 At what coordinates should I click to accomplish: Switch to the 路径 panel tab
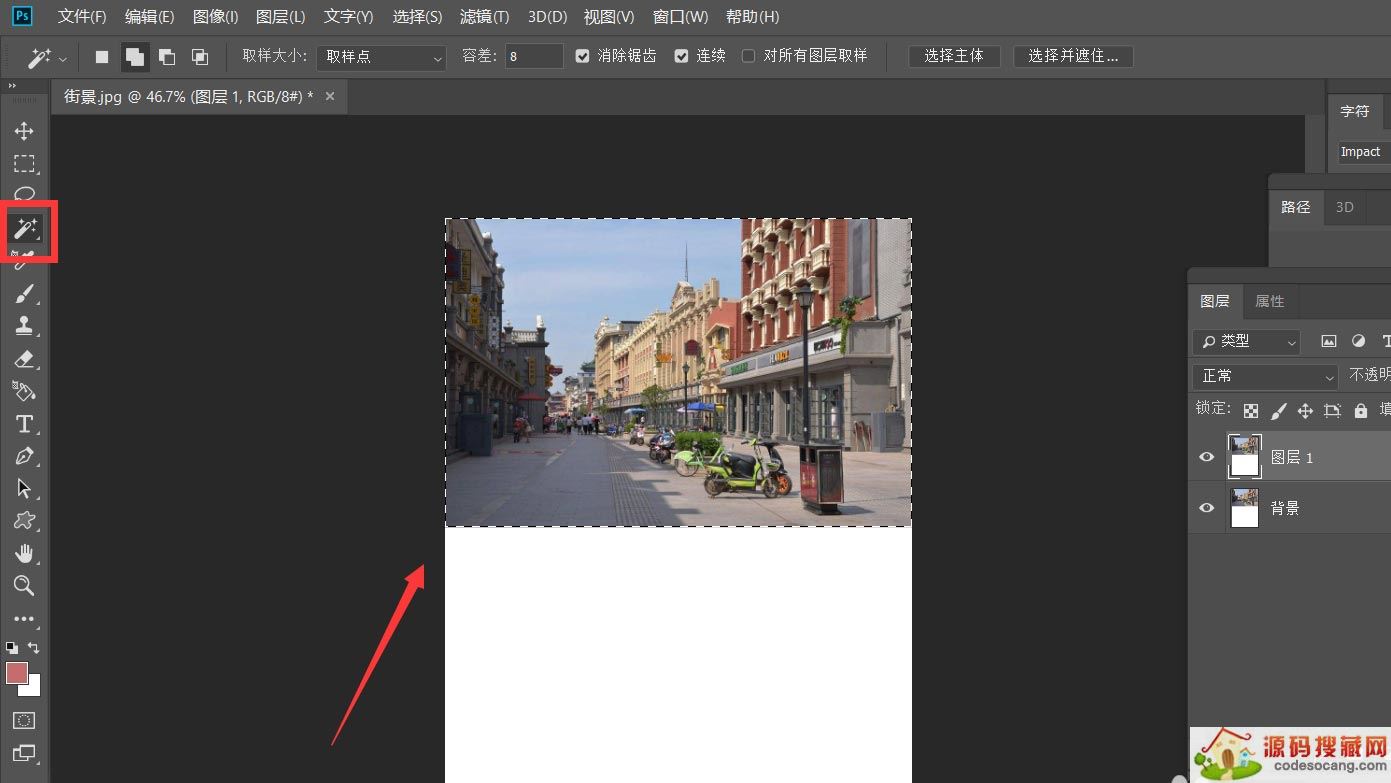[x=1295, y=207]
